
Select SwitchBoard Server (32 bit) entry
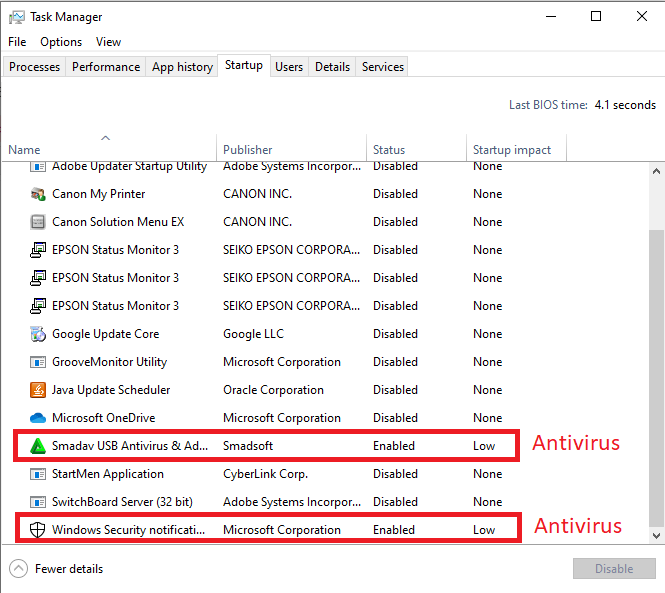122,502
